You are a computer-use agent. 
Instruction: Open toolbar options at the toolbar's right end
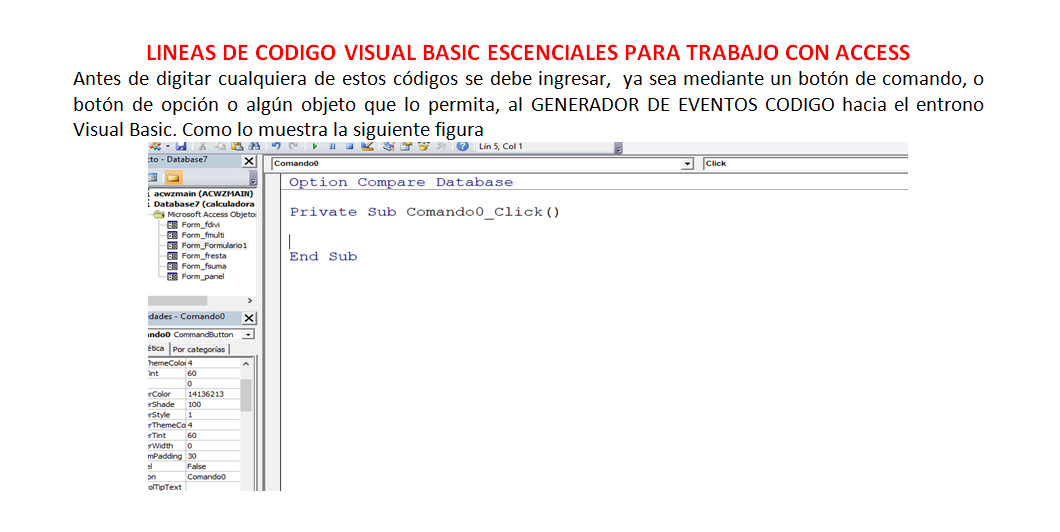click(618, 149)
